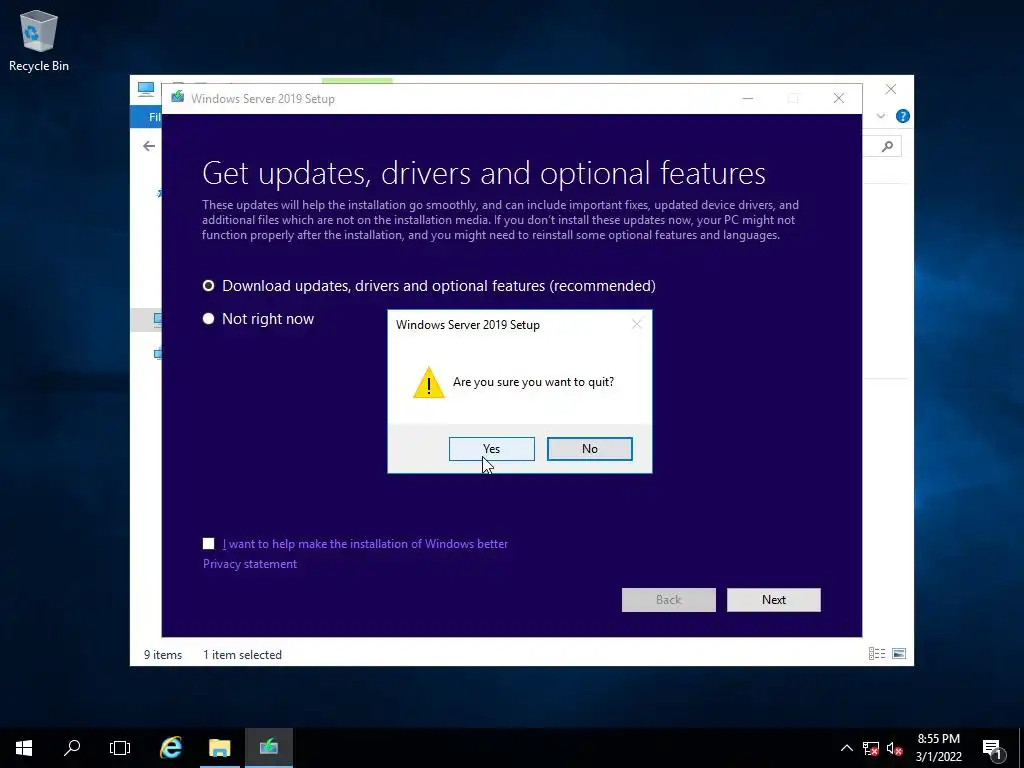The width and height of the screenshot is (1024, 768).
Task: Close the quit confirmation dialog
Action: (x=637, y=324)
